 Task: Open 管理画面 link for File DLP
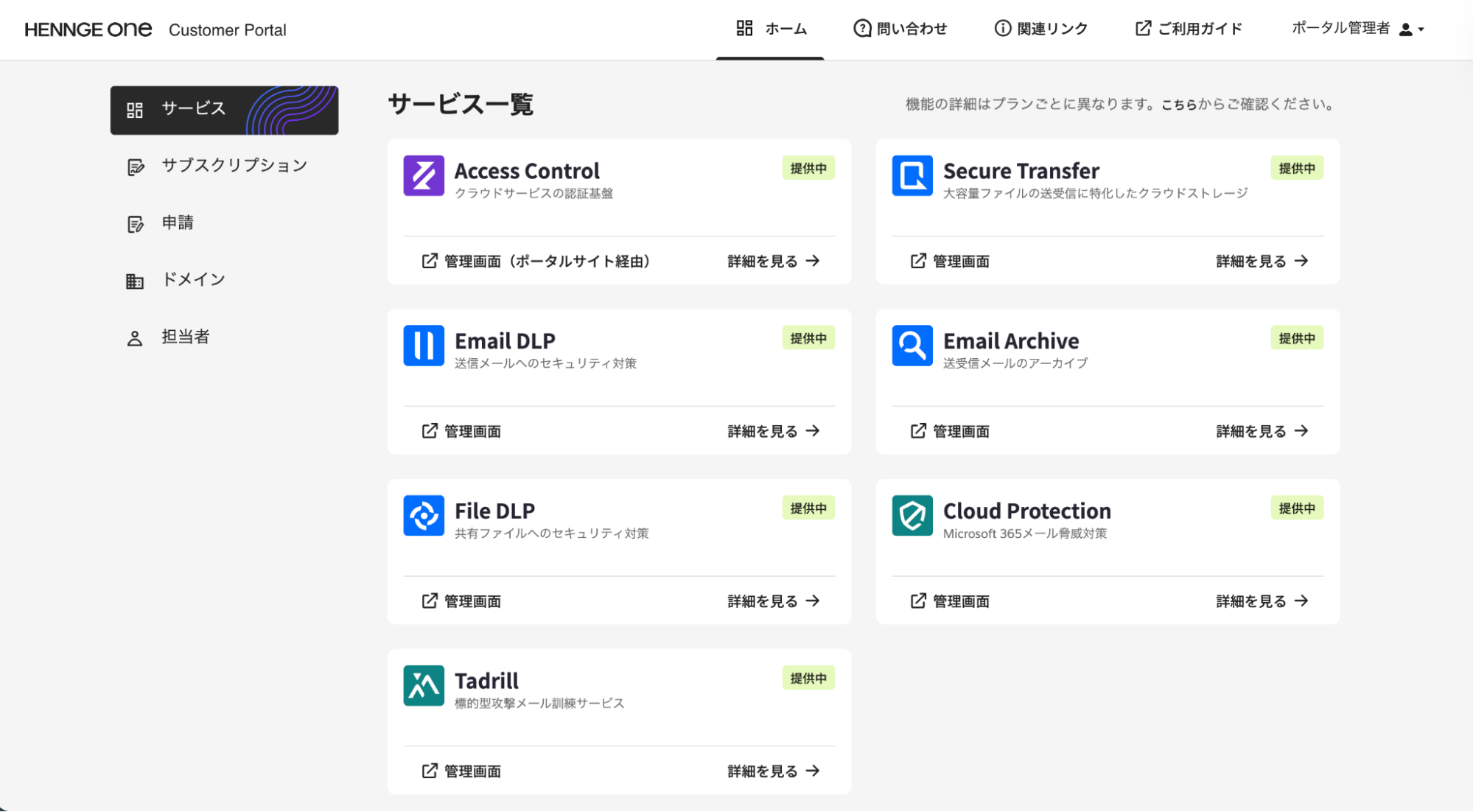[461, 601]
